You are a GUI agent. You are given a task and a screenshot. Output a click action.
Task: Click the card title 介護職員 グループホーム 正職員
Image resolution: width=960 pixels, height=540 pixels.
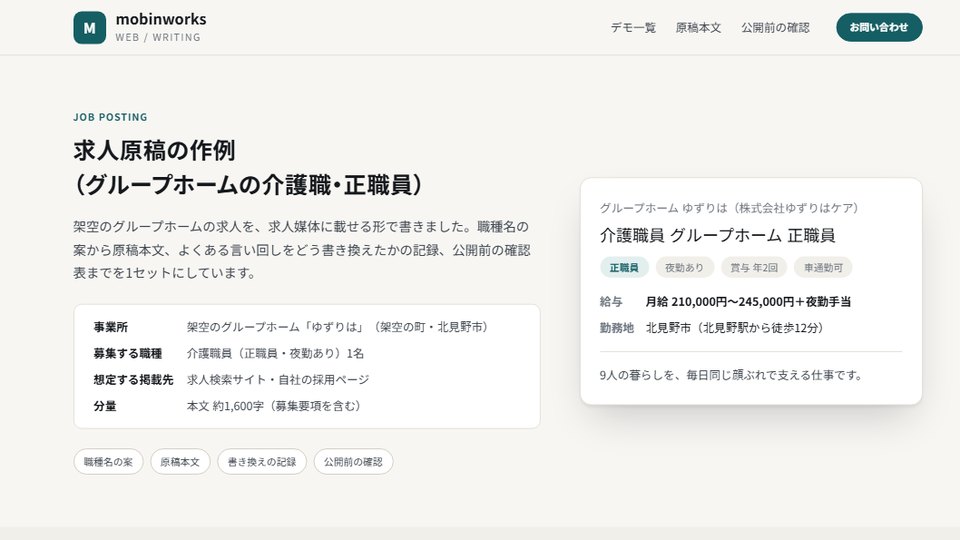click(718, 235)
